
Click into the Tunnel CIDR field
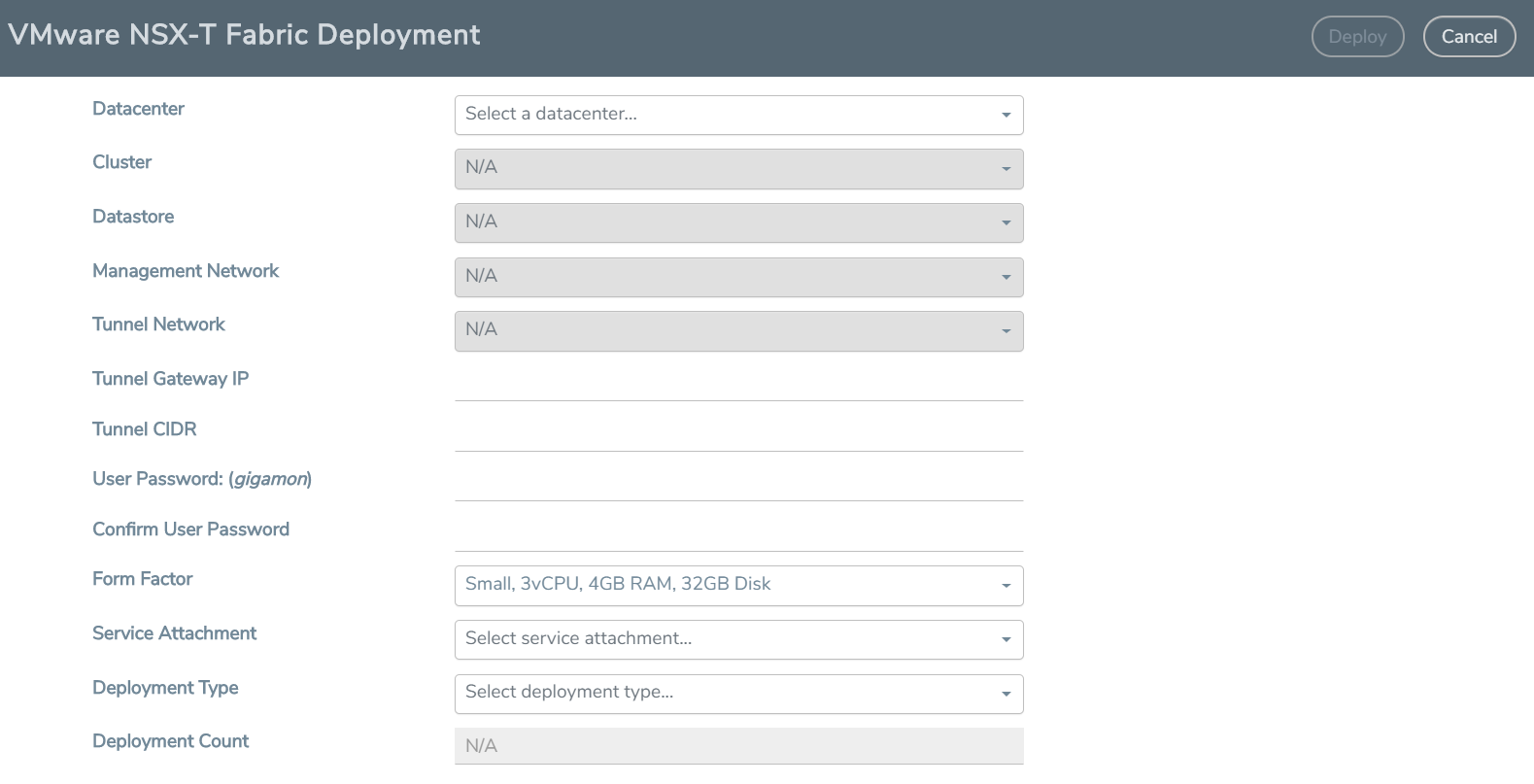click(x=738, y=432)
